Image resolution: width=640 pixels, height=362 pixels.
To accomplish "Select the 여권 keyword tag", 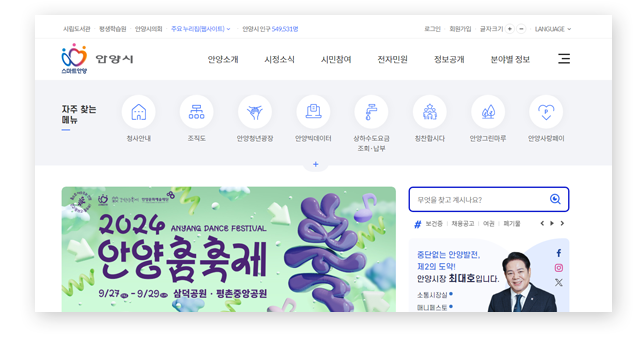I will click(x=489, y=224).
